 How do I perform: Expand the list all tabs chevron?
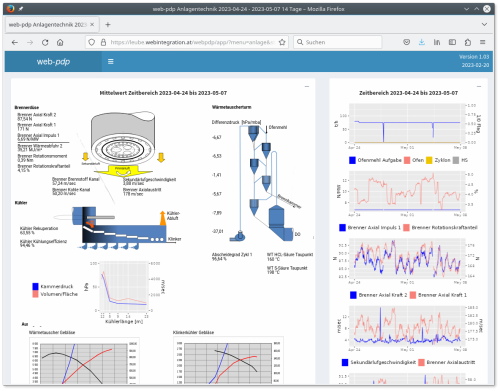pyautogui.click(x=484, y=24)
